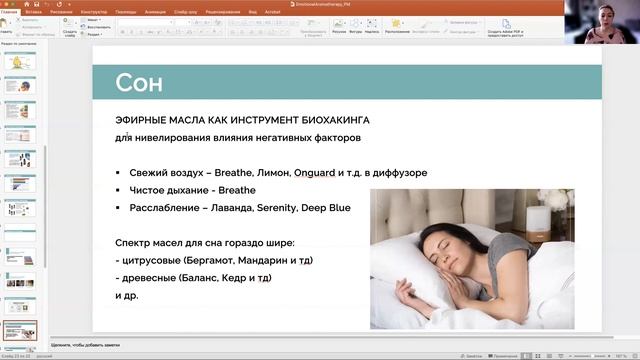This screenshot has width=640, height=360.
Task: Expand the Вставить paste options arrow
Action: [10, 23]
